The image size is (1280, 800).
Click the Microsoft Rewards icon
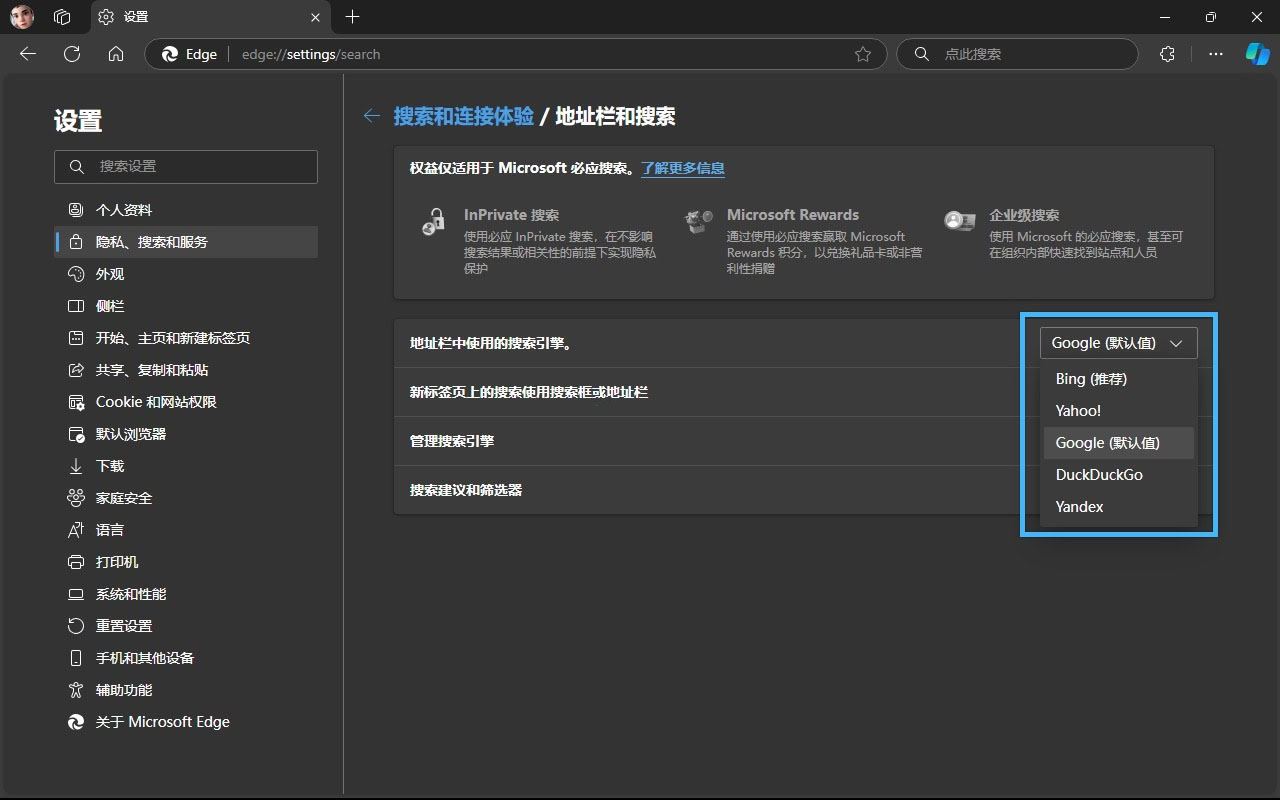(698, 221)
